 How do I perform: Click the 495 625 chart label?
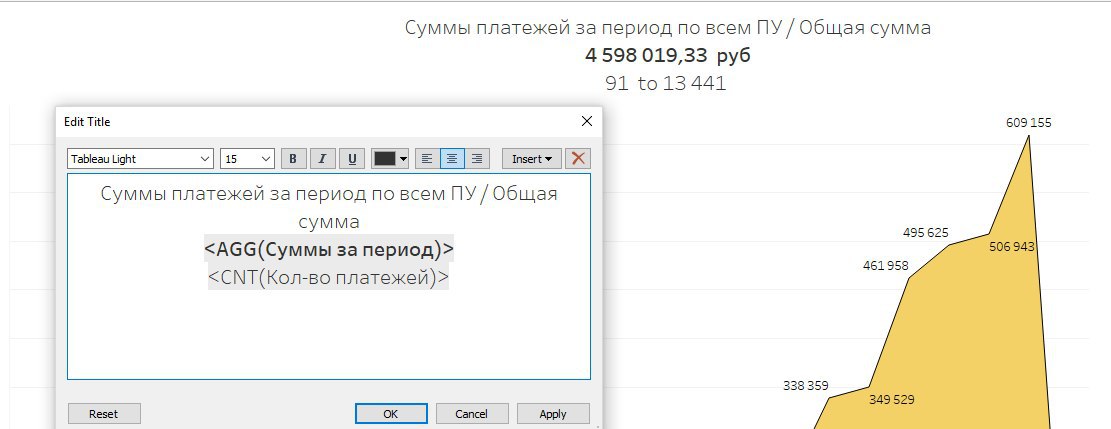tap(926, 233)
